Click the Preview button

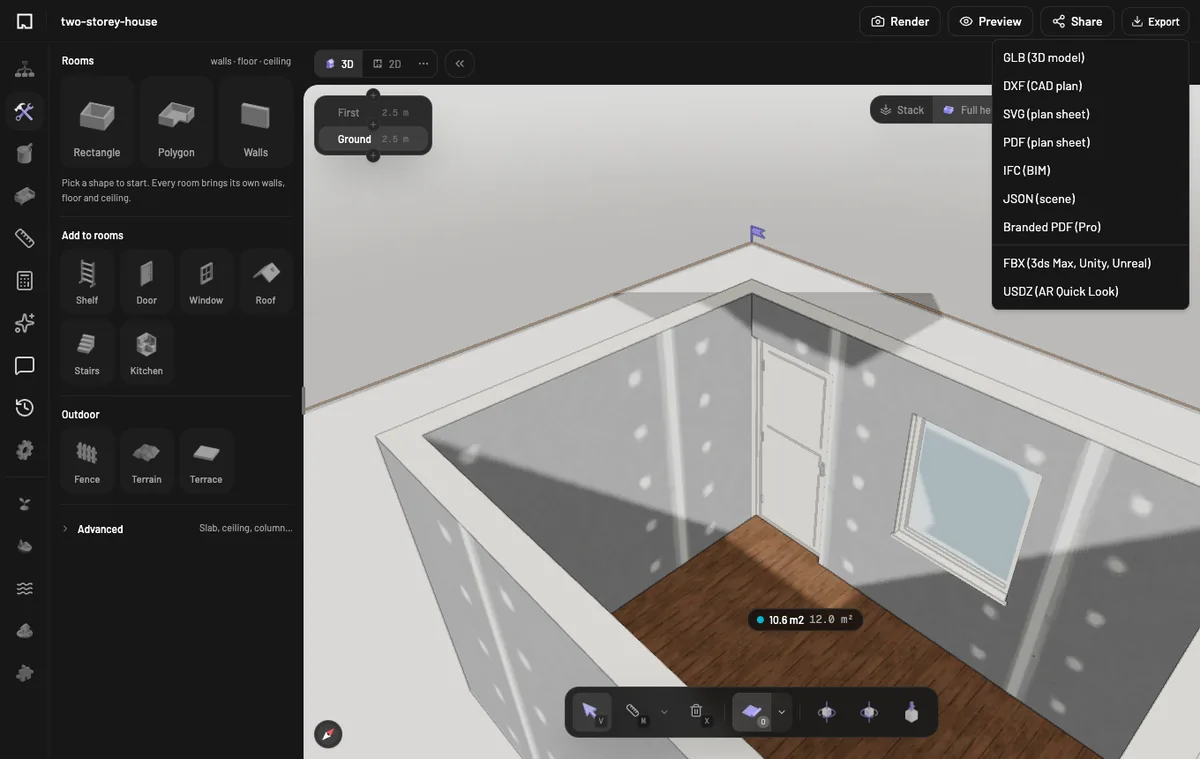pyautogui.click(x=990, y=21)
